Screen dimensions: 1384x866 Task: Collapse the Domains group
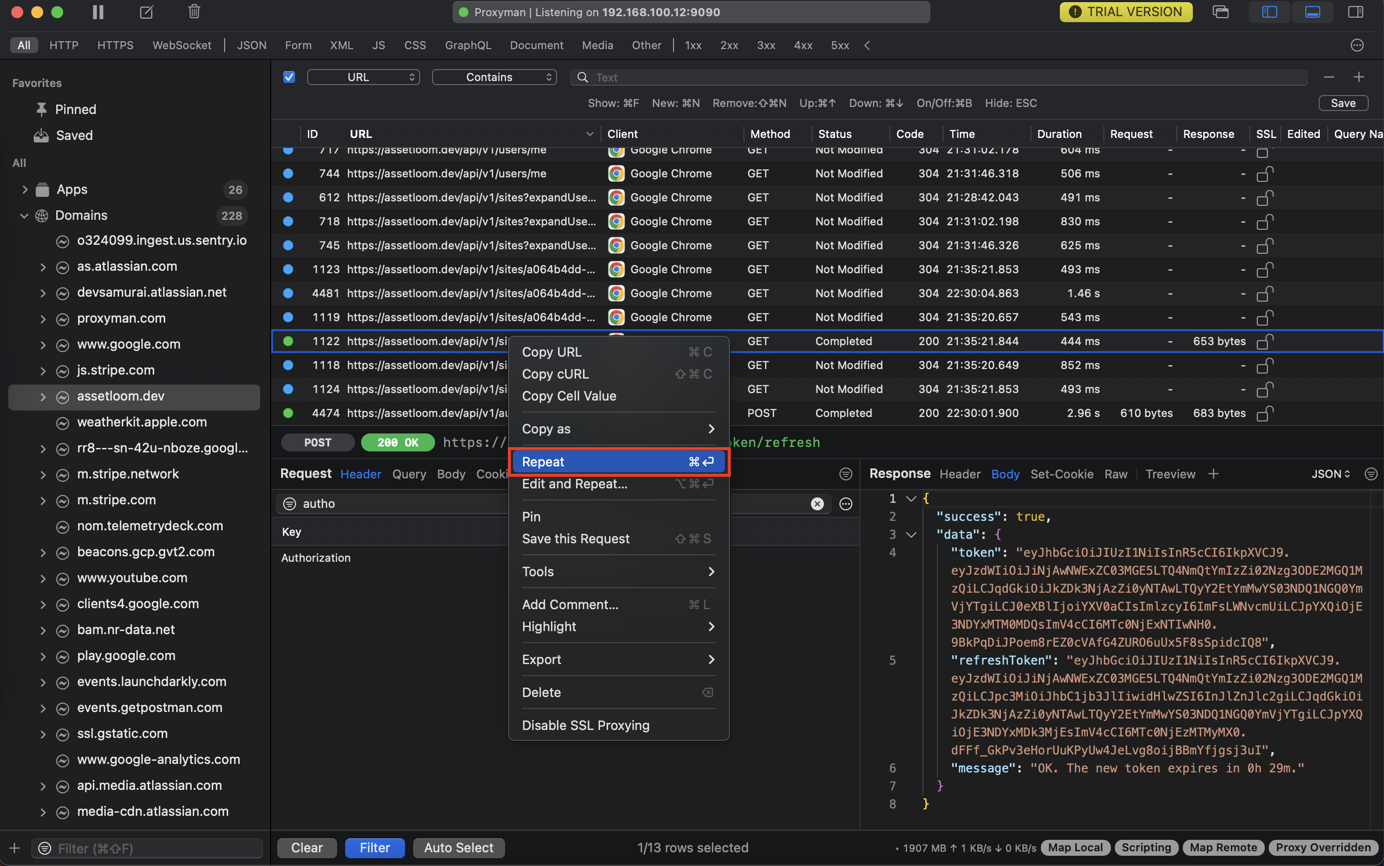click(x=25, y=215)
